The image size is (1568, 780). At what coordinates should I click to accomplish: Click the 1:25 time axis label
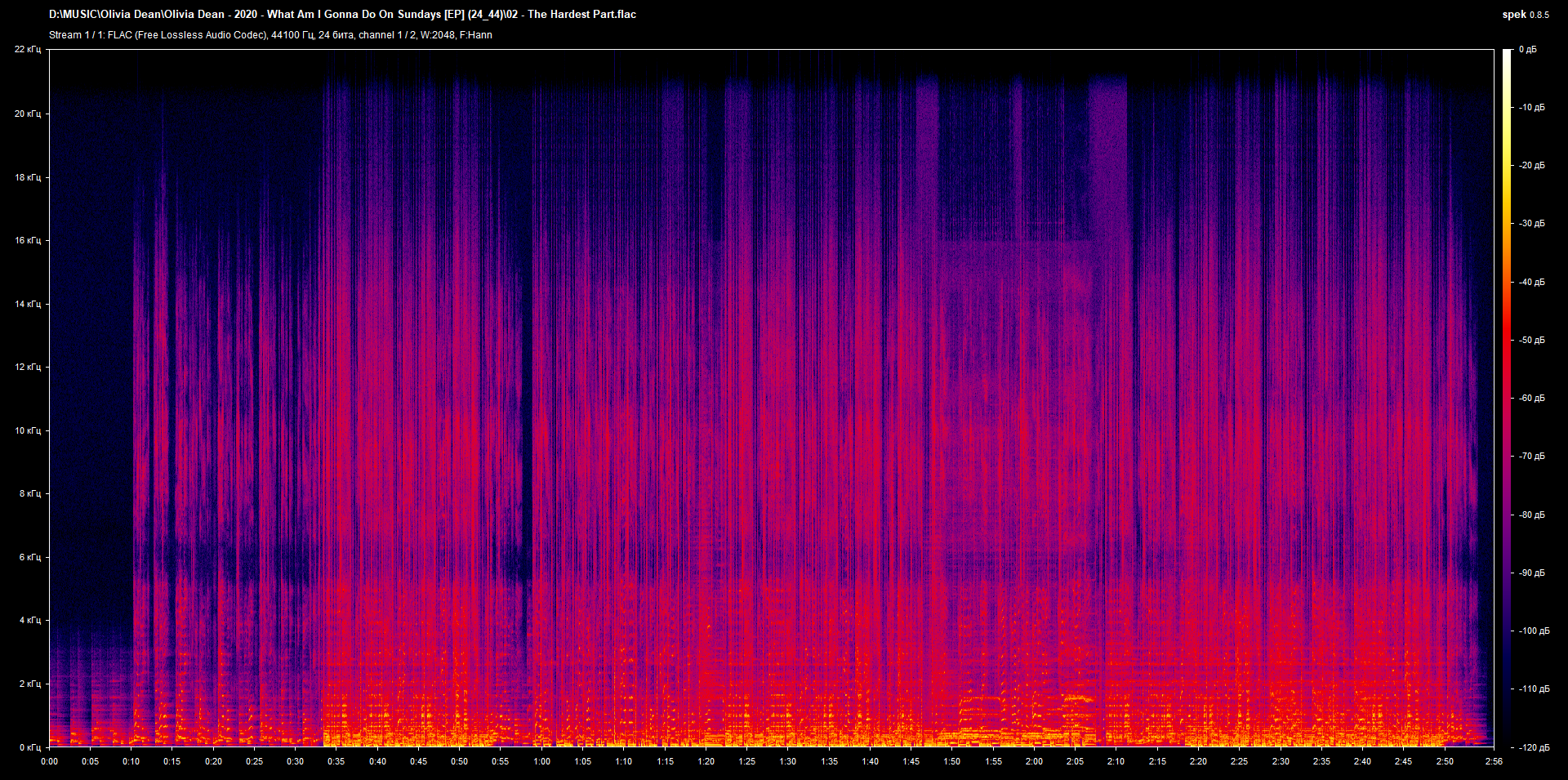tap(747, 761)
